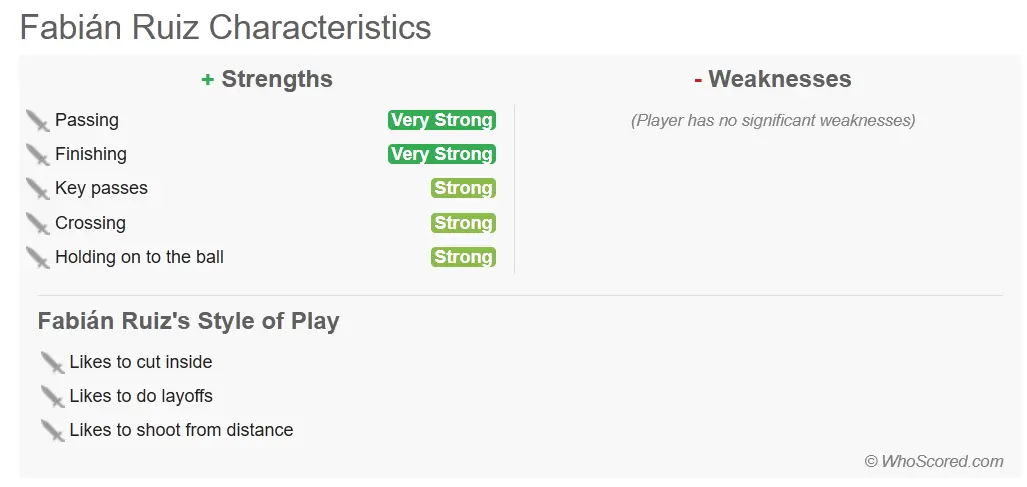Click the icon beside Holding on to the ball

(38, 258)
